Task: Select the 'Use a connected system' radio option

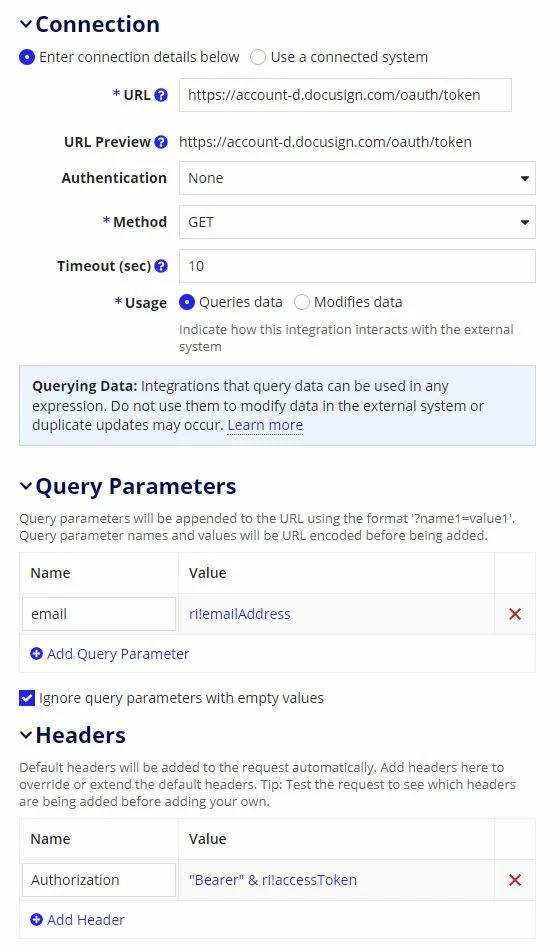Action: click(x=258, y=57)
